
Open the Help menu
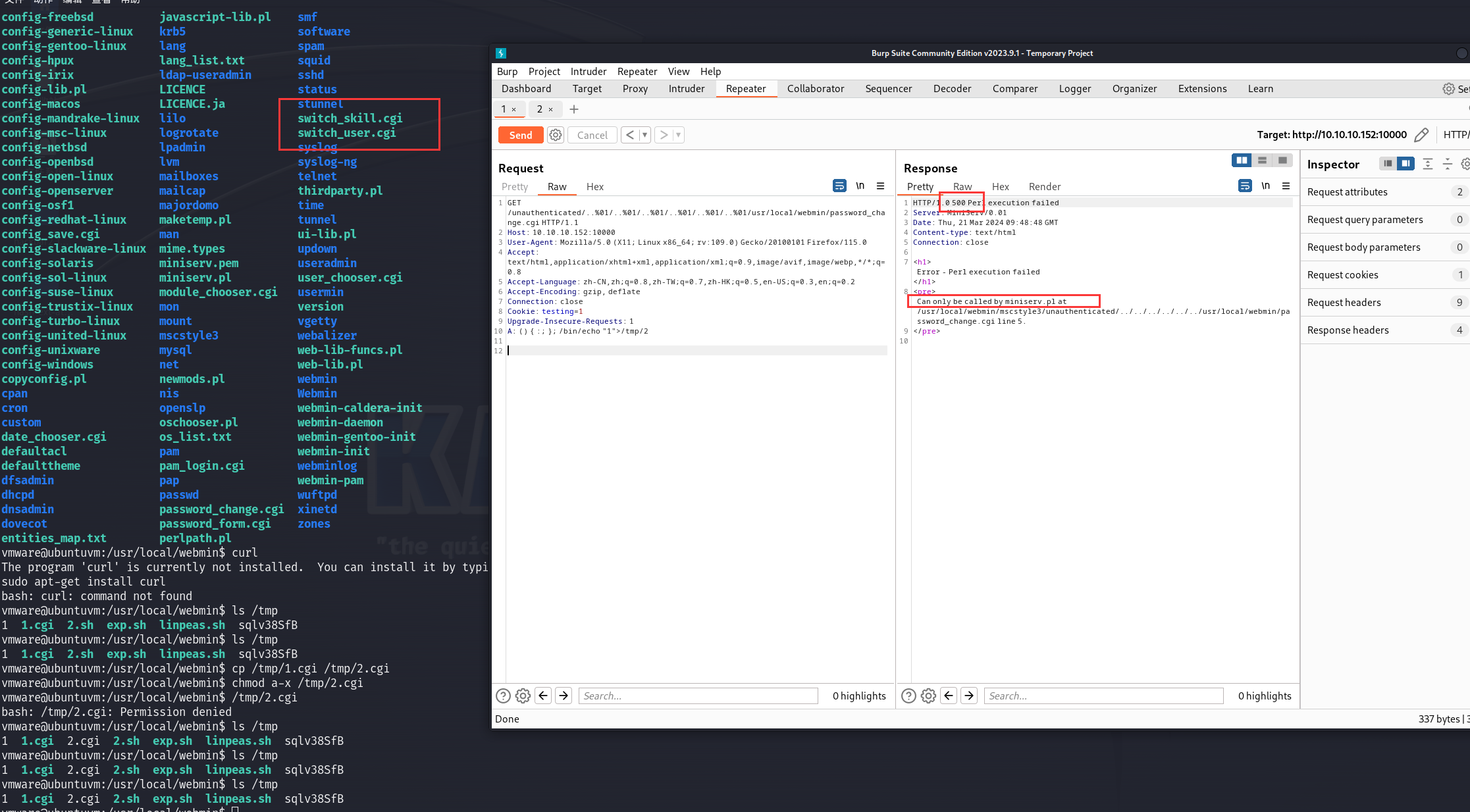(710, 71)
